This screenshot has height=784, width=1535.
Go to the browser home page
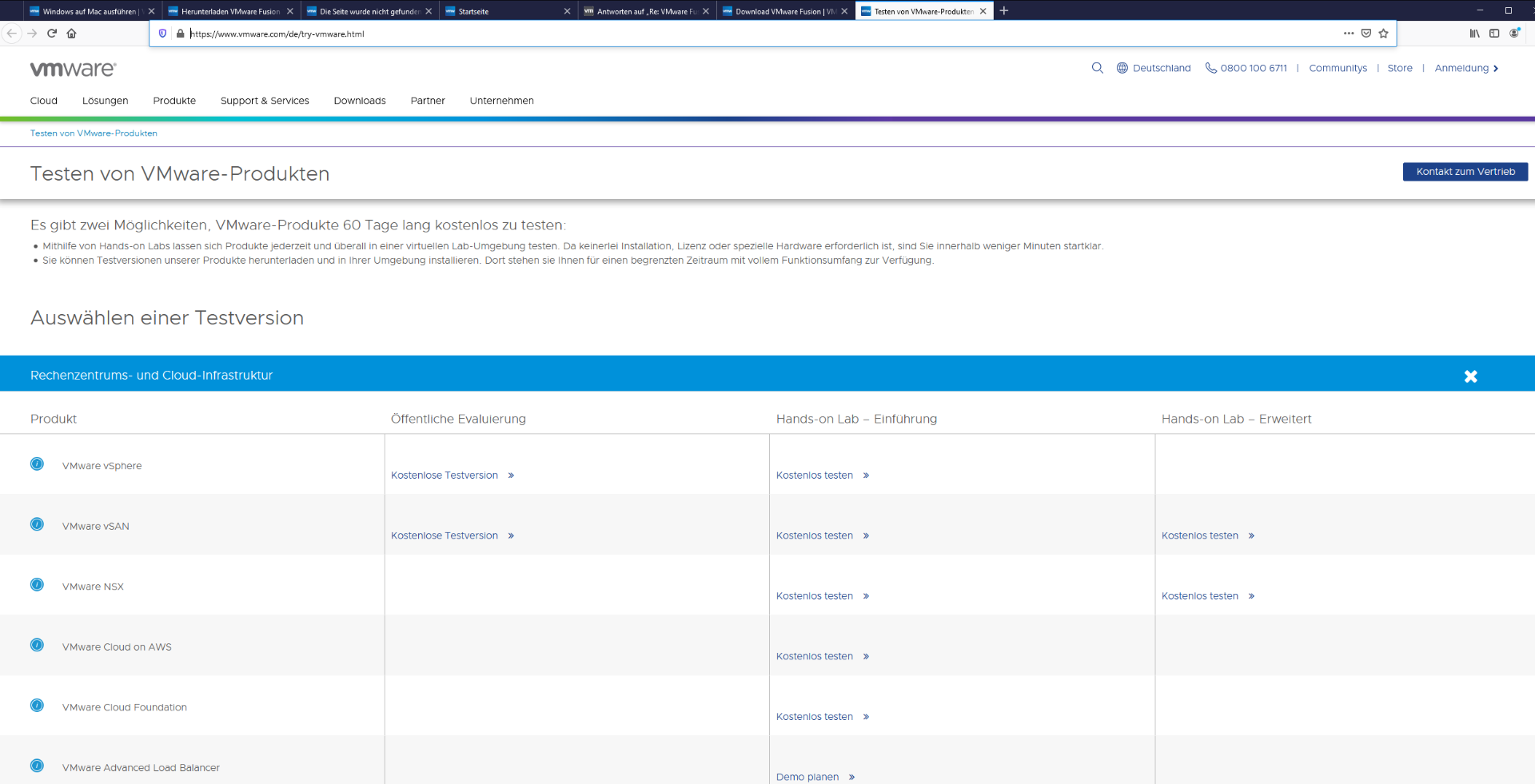(x=71, y=34)
